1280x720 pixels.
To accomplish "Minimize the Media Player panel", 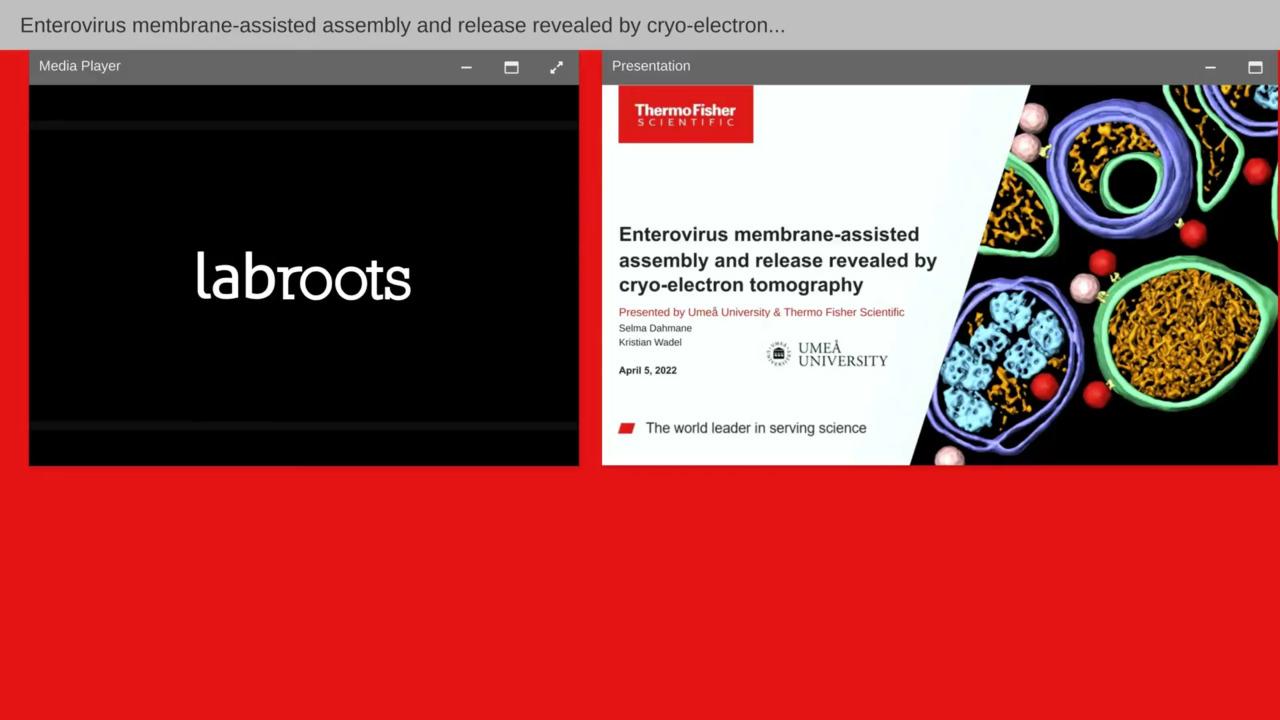I will pyautogui.click(x=466, y=67).
